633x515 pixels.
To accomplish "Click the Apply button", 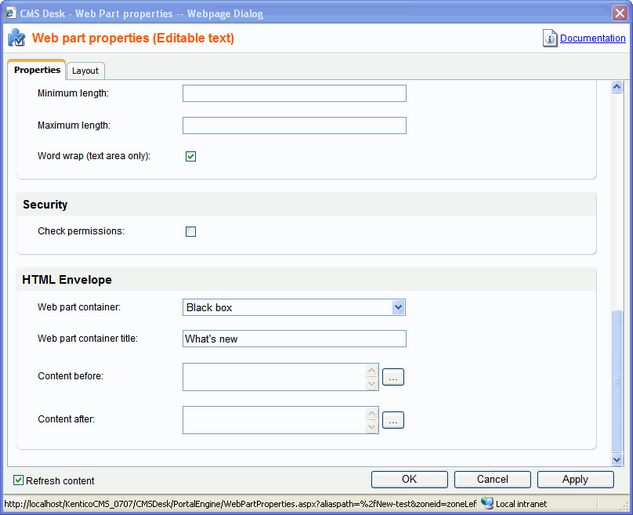I will click(x=575, y=479).
